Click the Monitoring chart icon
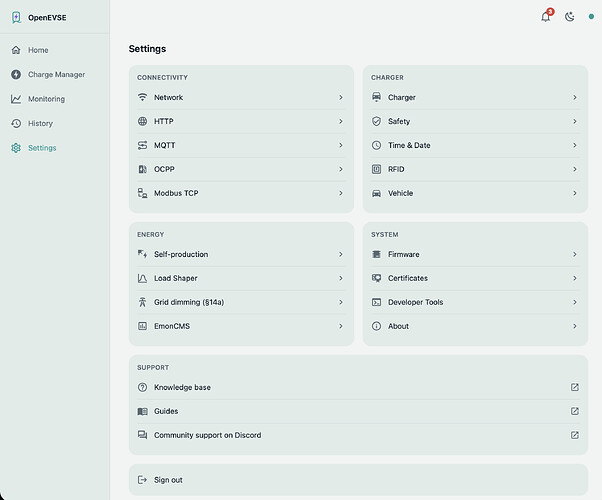This screenshot has height=500, width=602. click(16, 99)
